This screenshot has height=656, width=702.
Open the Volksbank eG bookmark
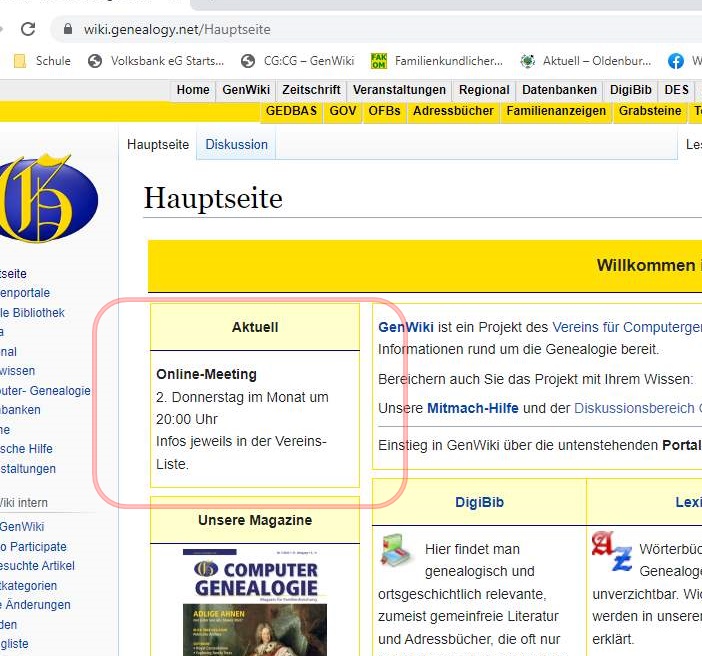click(156, 61)
